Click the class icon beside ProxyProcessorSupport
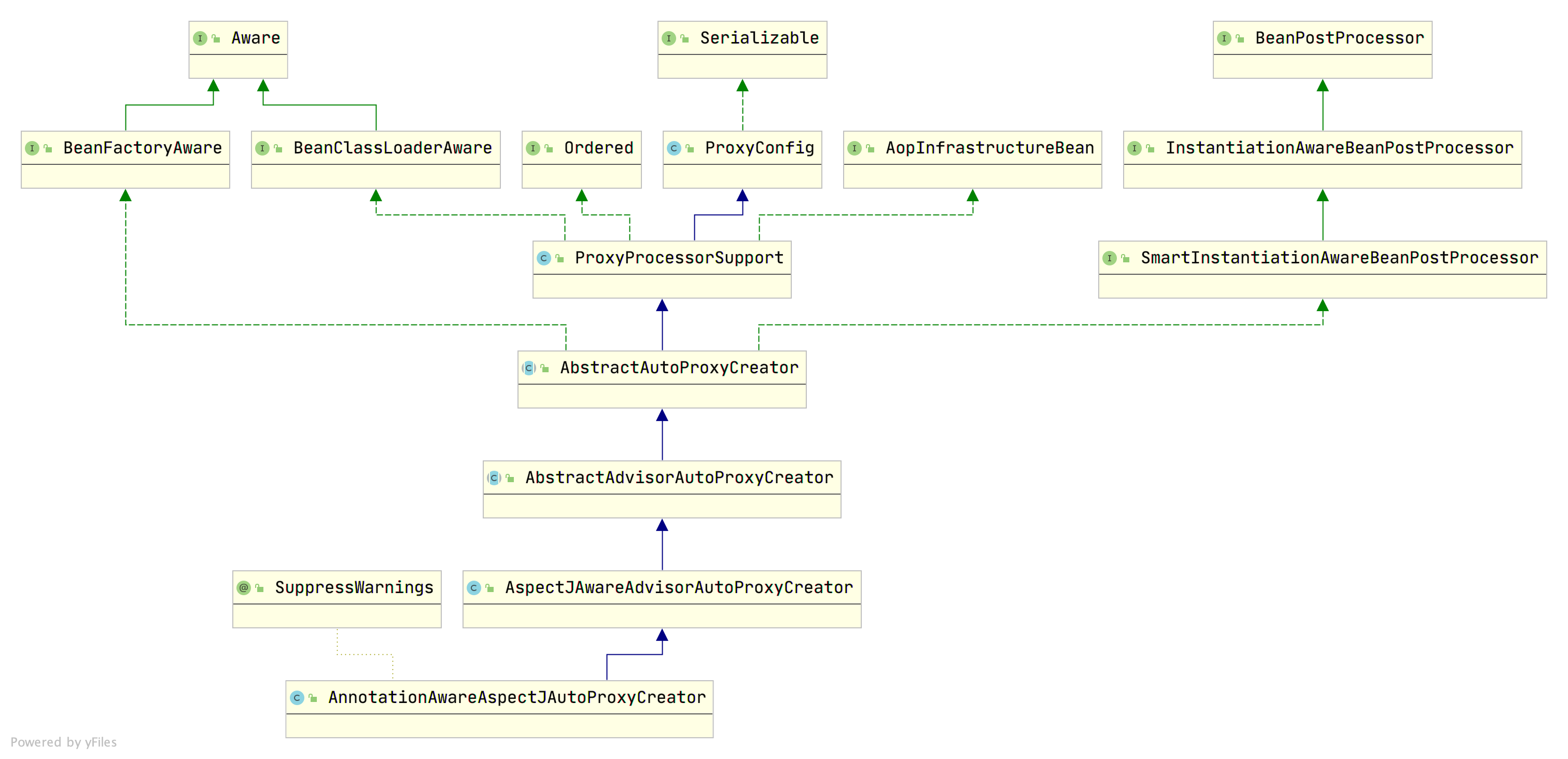The height and width of the screenshot is (759, 1568). coord(543,259)
